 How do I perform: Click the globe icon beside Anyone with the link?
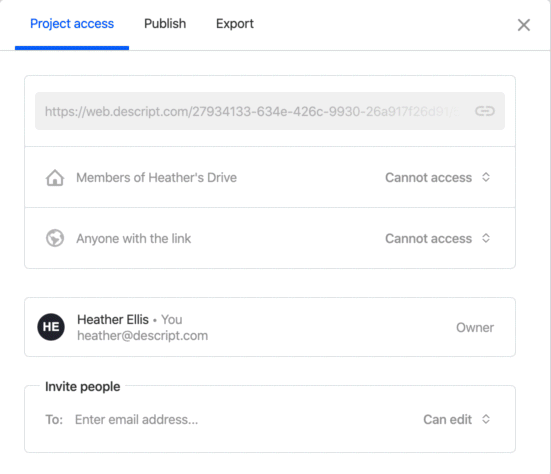[55, 238]
